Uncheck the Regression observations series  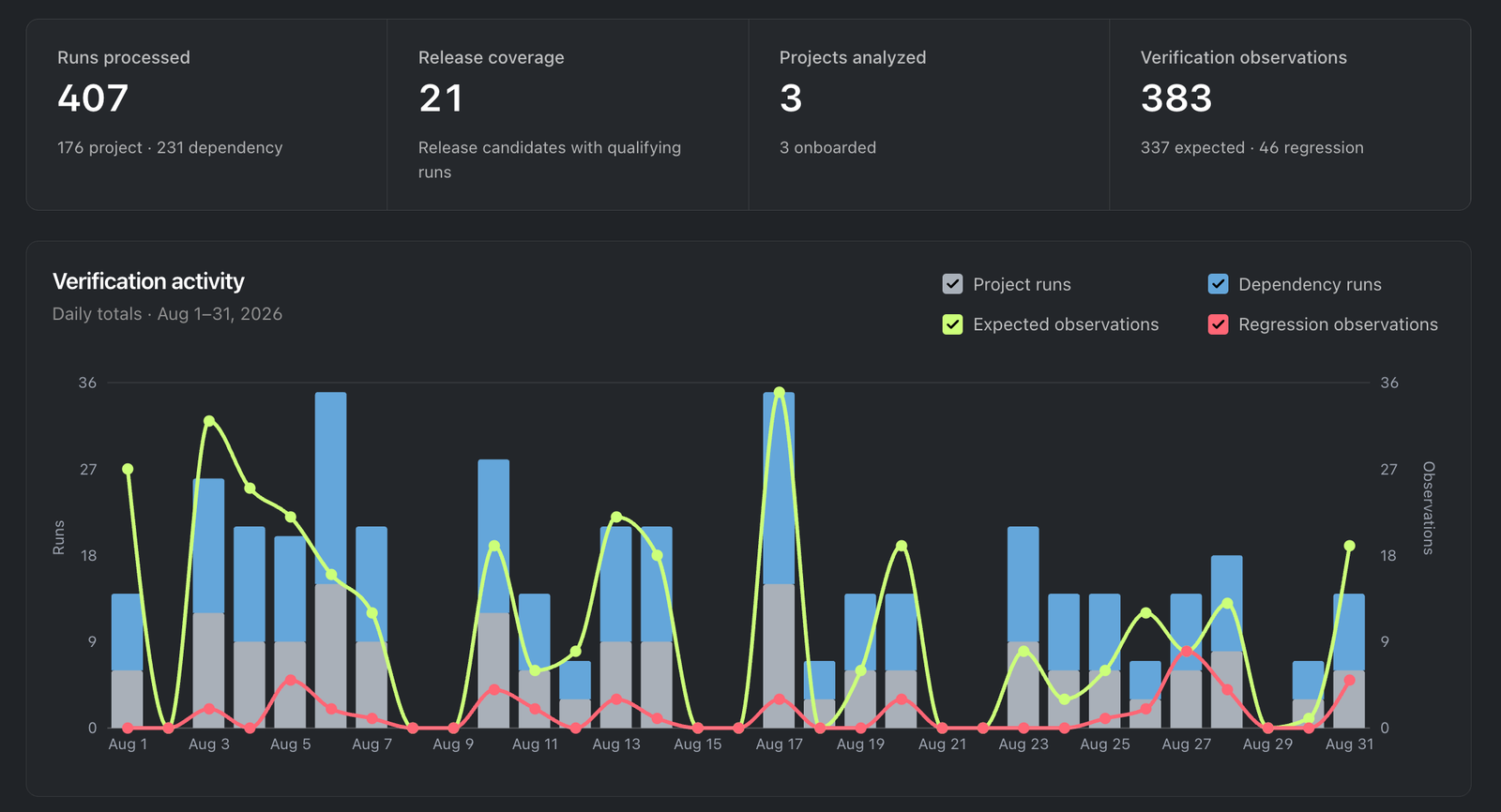1218,324
